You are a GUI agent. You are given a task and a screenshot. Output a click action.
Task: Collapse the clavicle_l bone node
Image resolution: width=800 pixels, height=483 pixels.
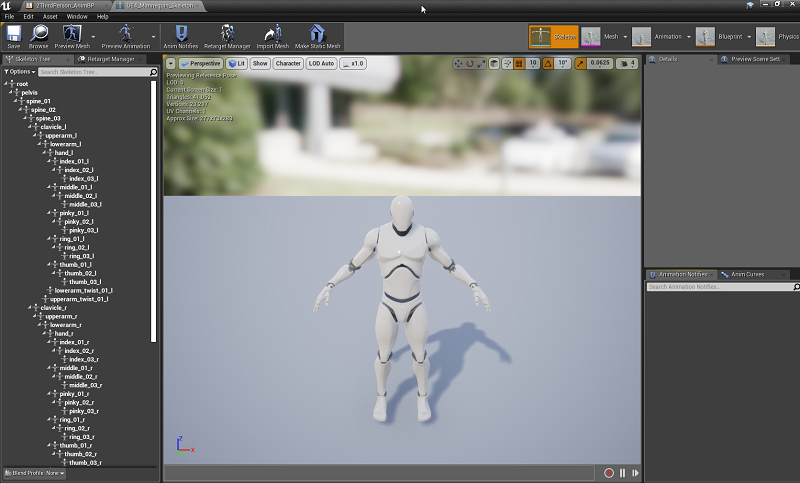point(30,126)
